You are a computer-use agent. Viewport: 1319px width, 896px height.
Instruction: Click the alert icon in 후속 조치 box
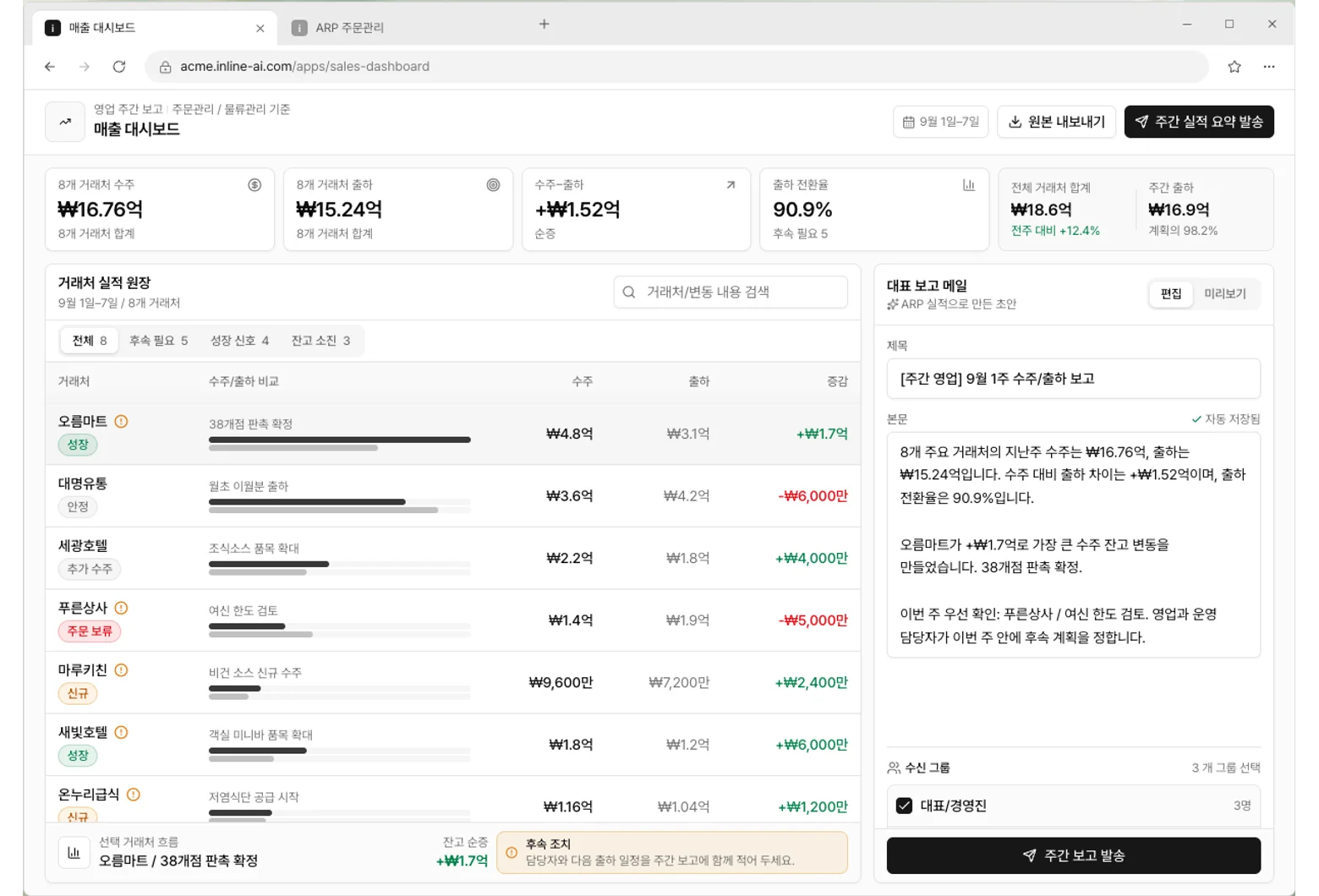pyautogui.click(x=512, y=853)
